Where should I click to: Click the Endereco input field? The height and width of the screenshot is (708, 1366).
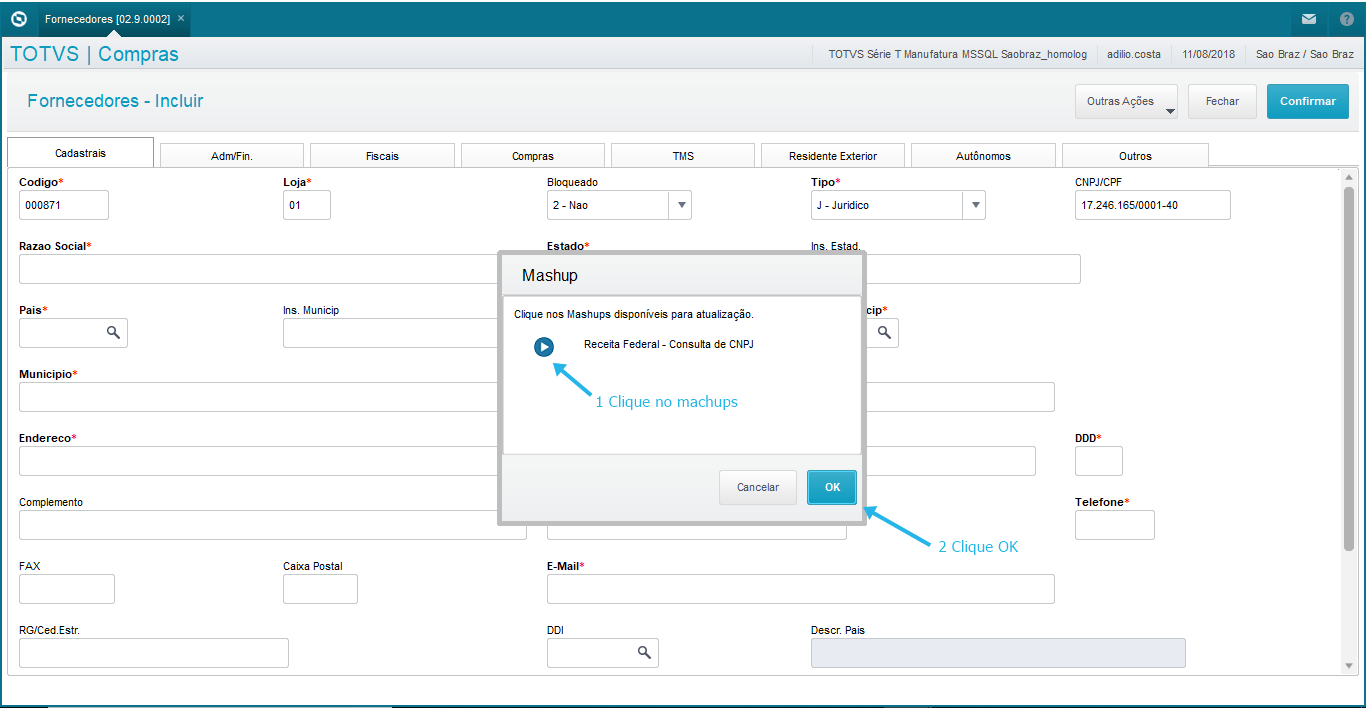point(260,461)
